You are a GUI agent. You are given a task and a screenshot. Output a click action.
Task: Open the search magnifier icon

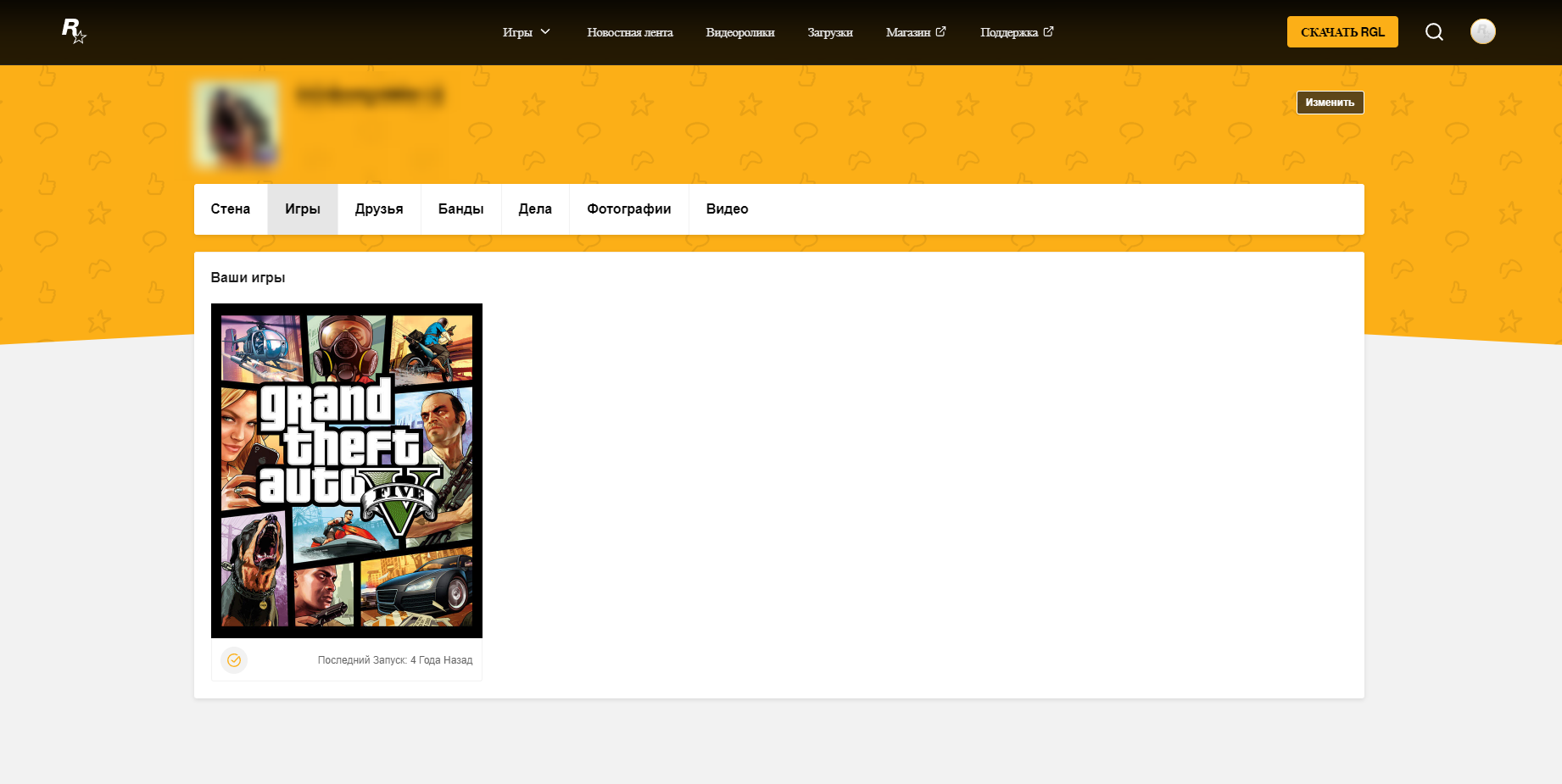coord(1434,32)
